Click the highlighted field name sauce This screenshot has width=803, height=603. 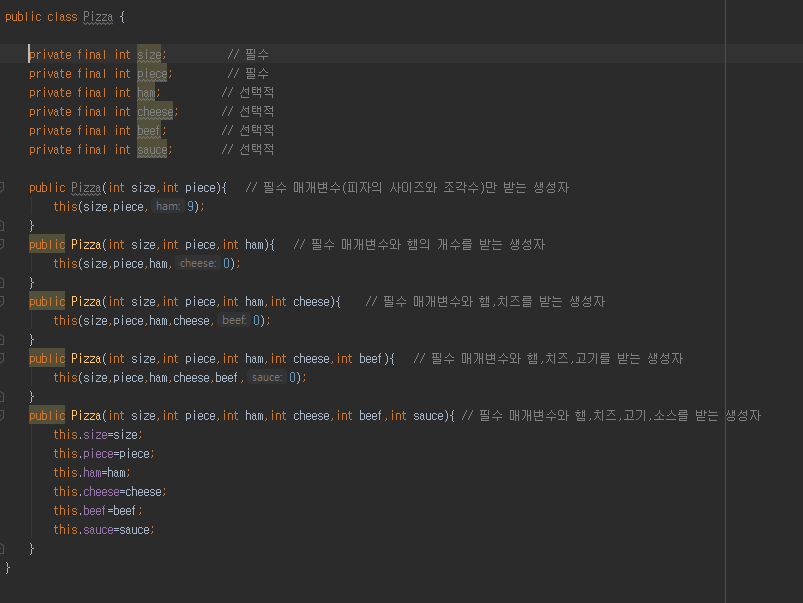click(152, 149)
